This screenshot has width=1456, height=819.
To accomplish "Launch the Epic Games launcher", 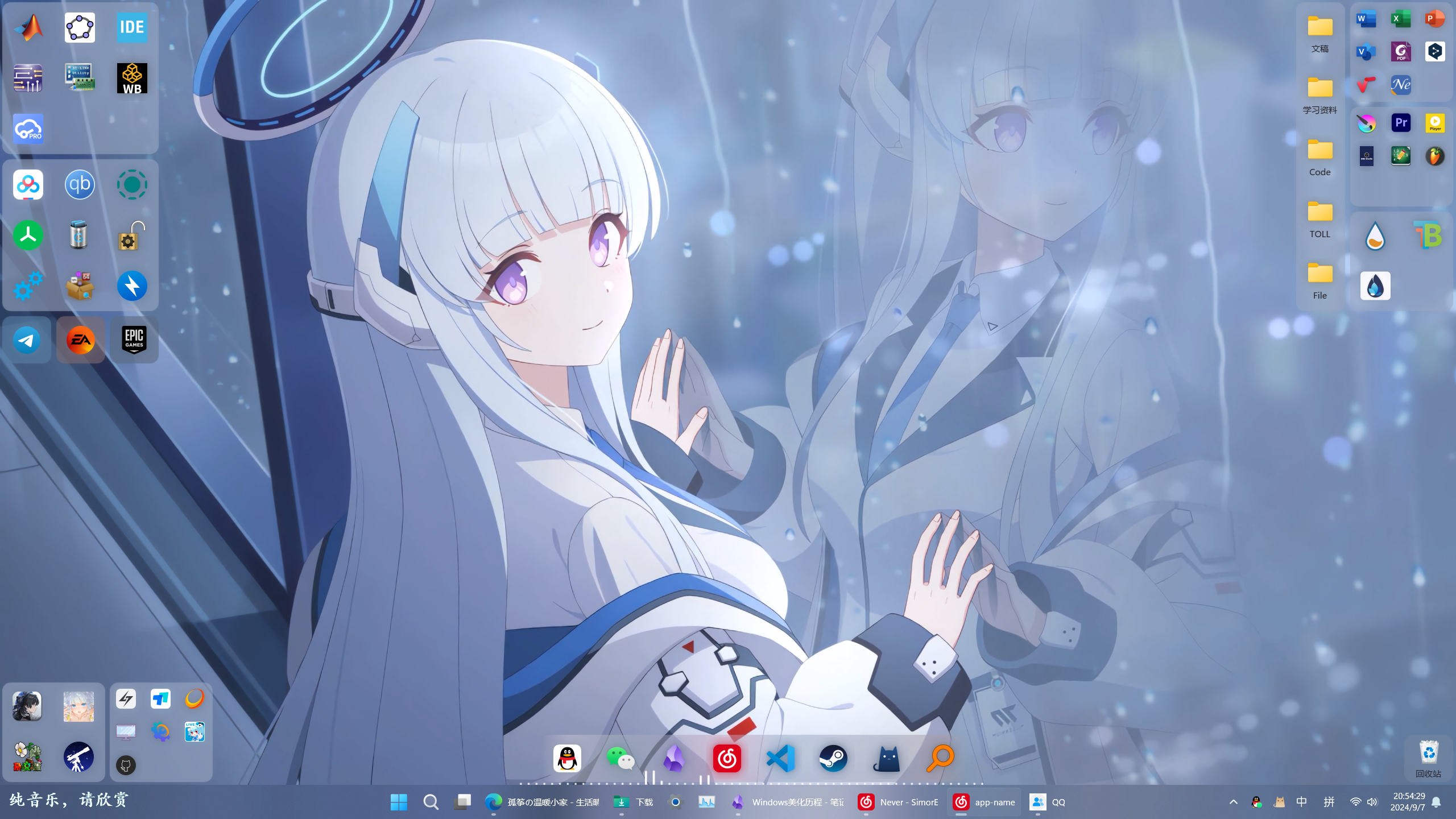I will click(x=134, y=340).
